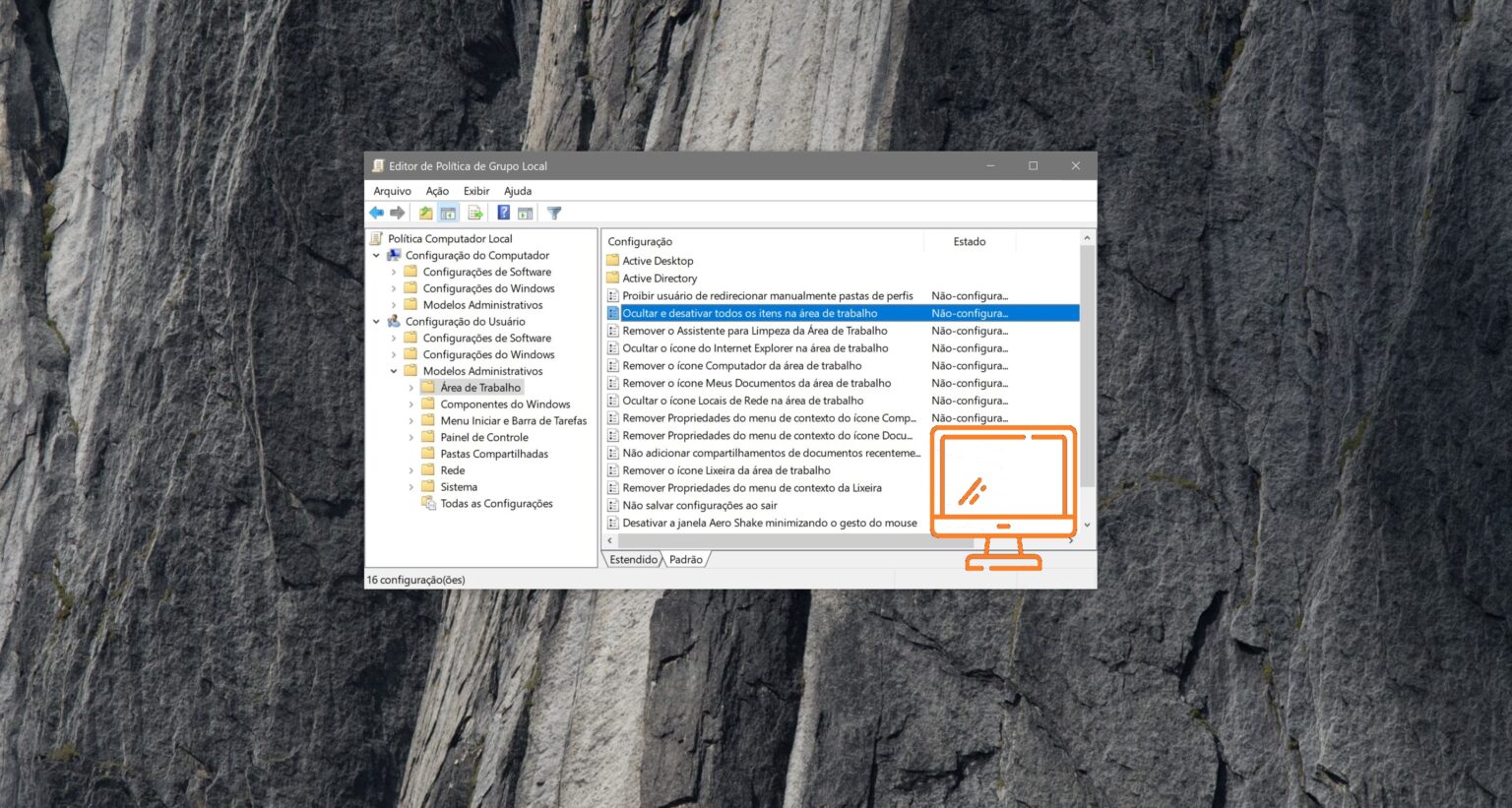The width and height of the screenshot is (1512, 808).
Task: Expand the 'Rede' tree node
Action: pyautogui.click(x=411, y=469)
